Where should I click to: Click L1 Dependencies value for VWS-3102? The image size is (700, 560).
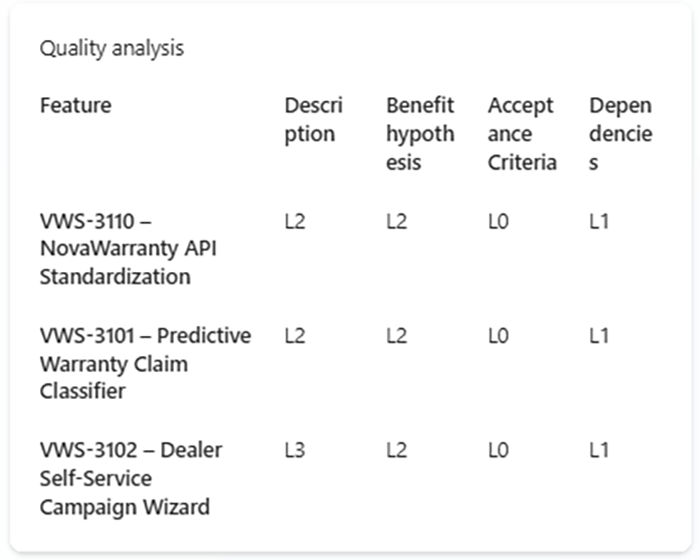coord(599,450)
